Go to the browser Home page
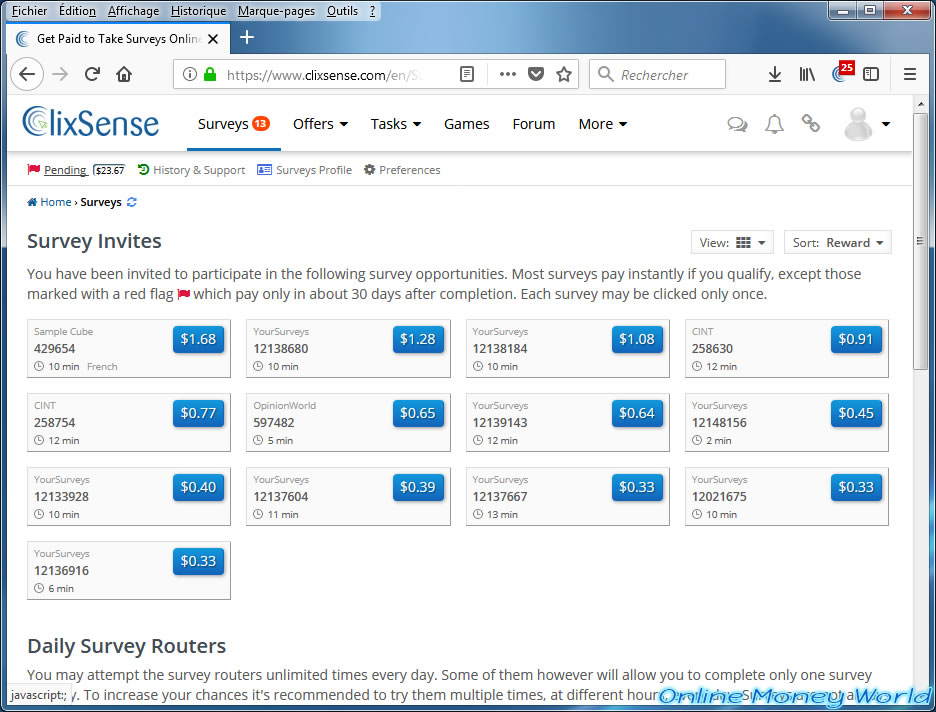Screen dimensions: 936x712 [124, 74]
